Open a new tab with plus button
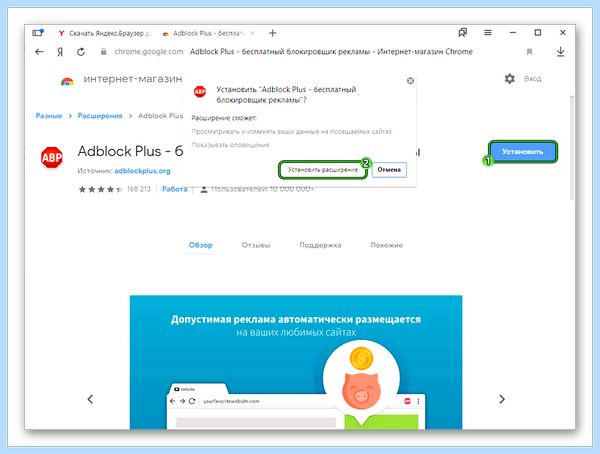Image resolution: width=600 pixels, height=454 pixels. pos(272,33)
